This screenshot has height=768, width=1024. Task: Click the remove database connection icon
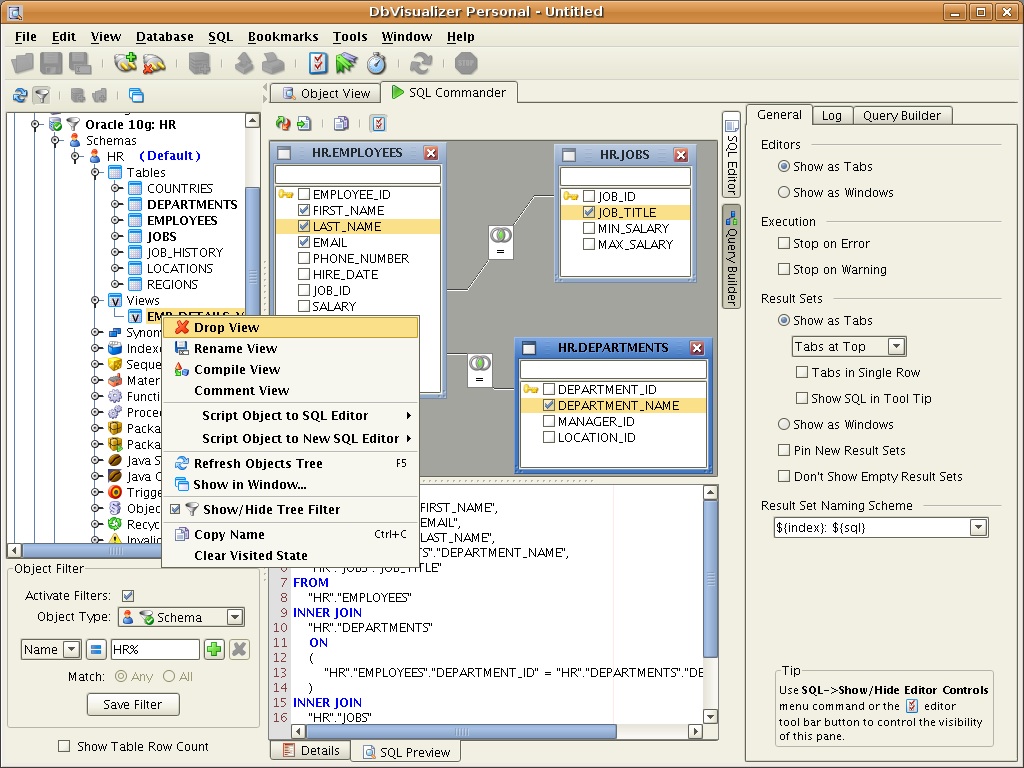153,64
